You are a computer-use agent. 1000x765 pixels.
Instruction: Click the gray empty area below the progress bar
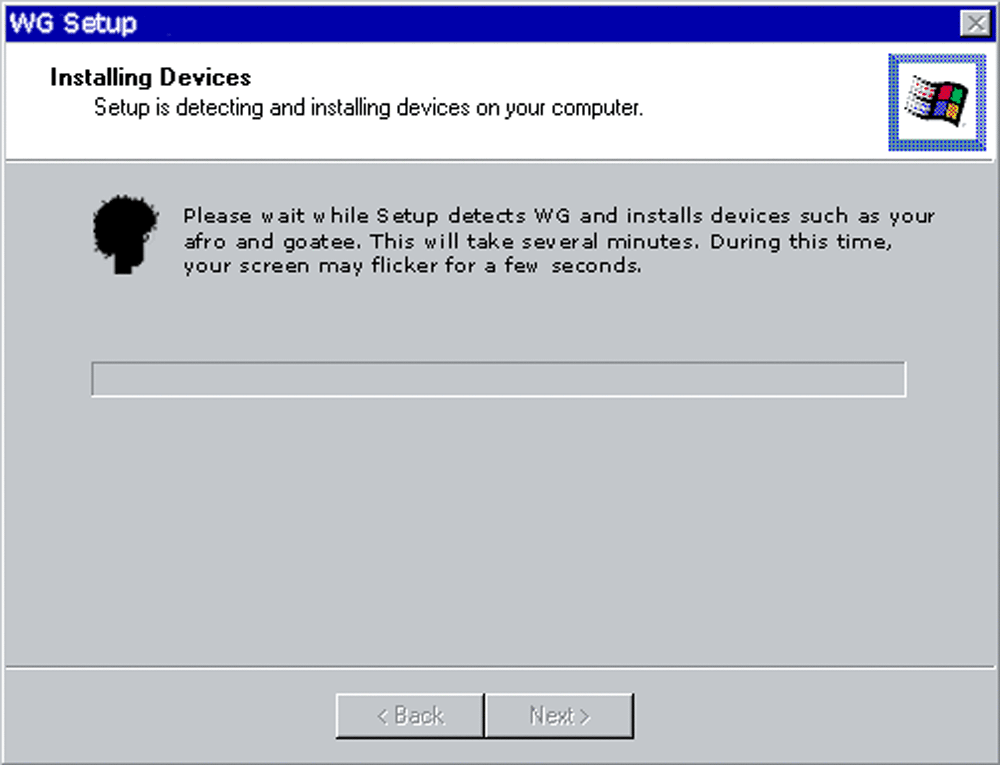499,529
